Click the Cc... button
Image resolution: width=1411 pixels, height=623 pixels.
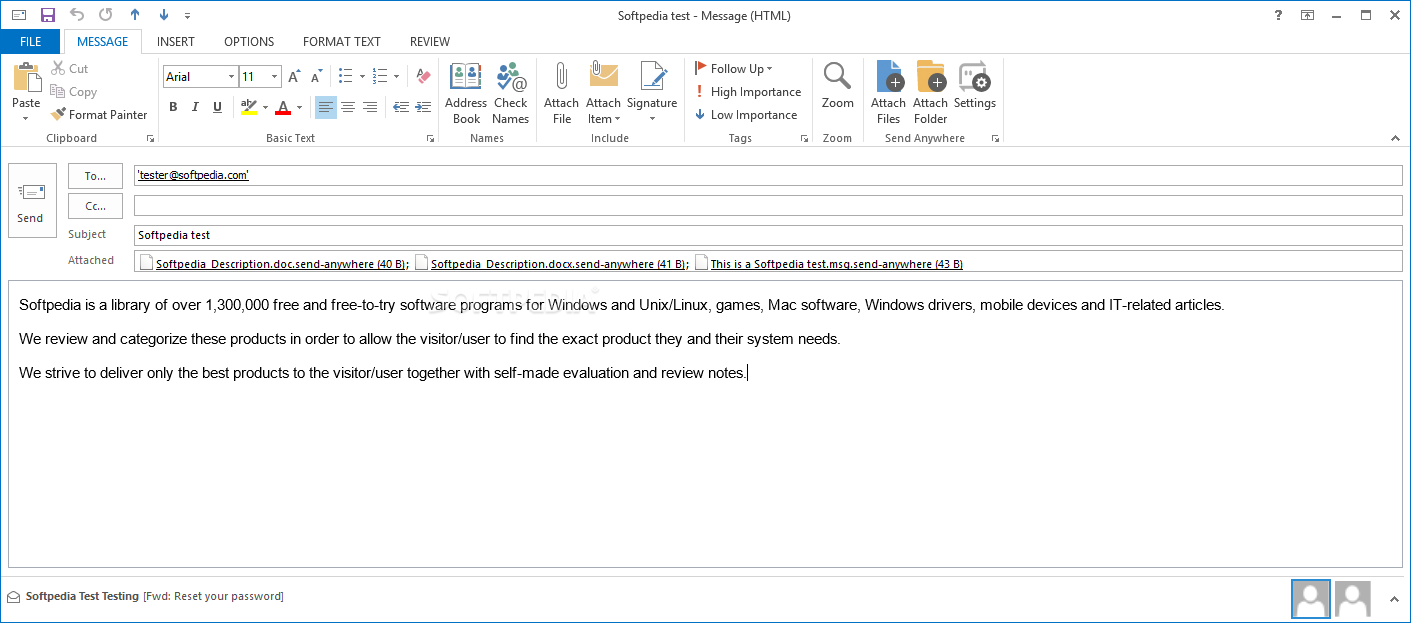(95, 206)
